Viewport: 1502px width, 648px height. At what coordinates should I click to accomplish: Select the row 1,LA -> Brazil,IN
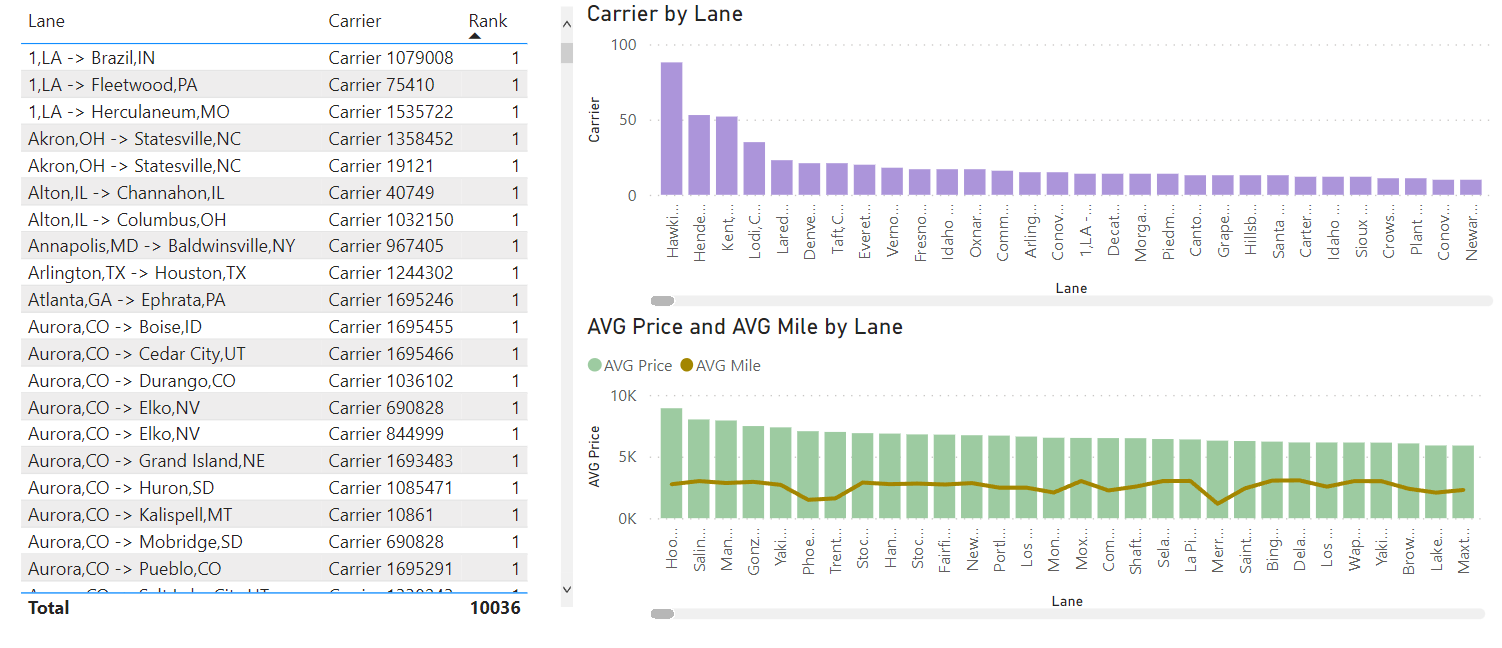150,57
